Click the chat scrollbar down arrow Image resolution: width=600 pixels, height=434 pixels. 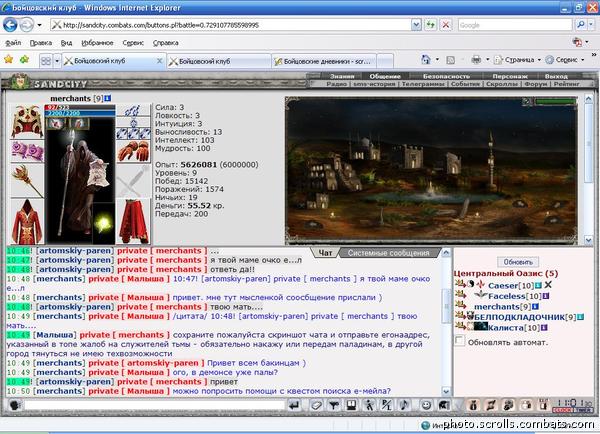pyautogui.click(x=446, y=391)
